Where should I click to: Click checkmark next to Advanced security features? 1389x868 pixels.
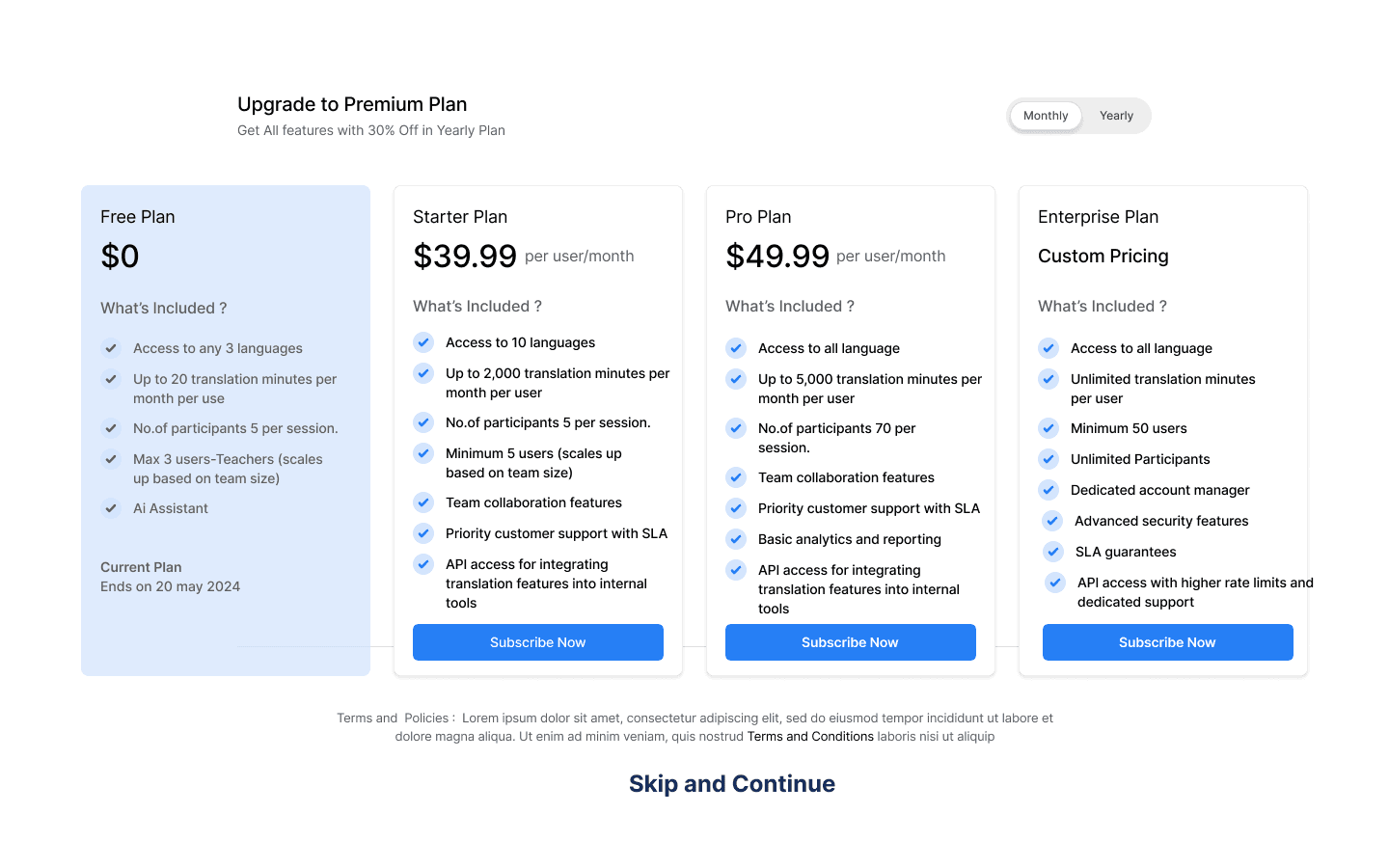1052,521
